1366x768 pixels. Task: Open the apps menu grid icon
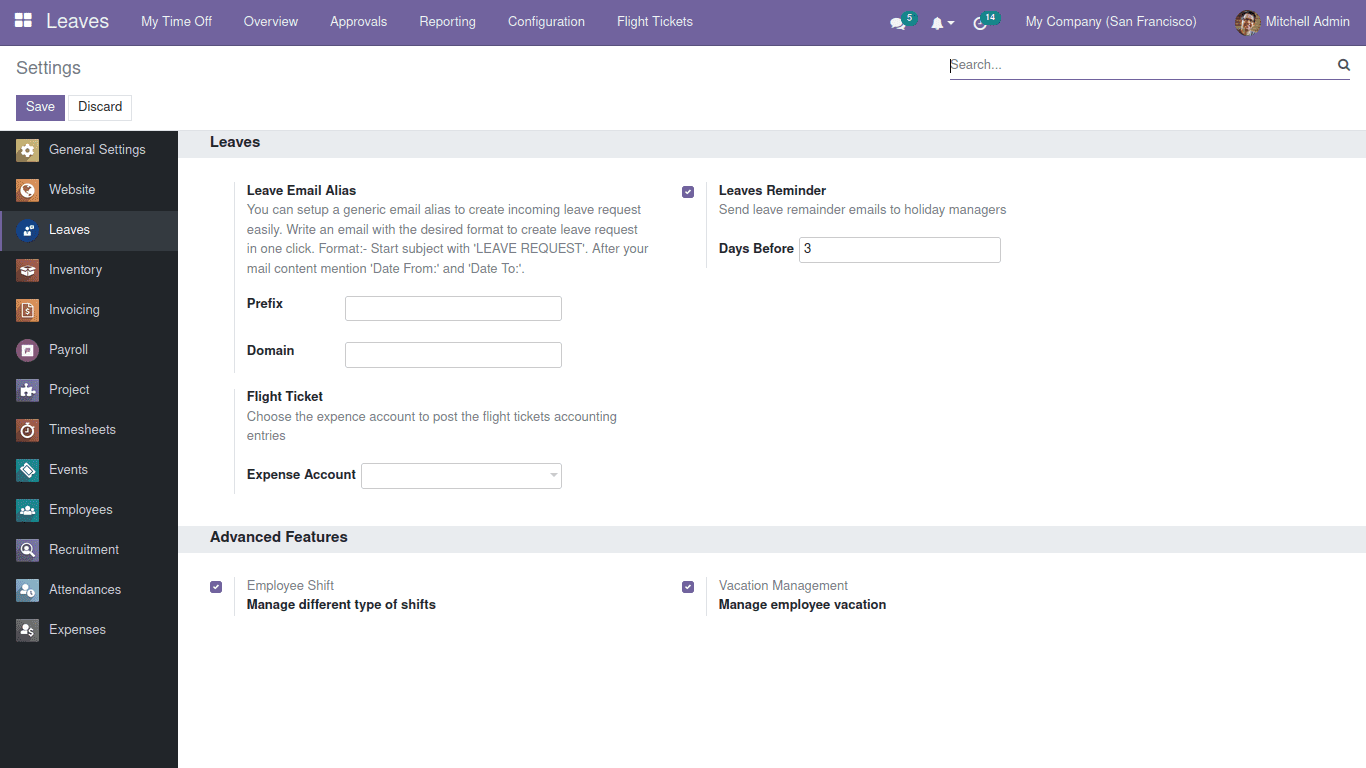click(x=22, y=21)
